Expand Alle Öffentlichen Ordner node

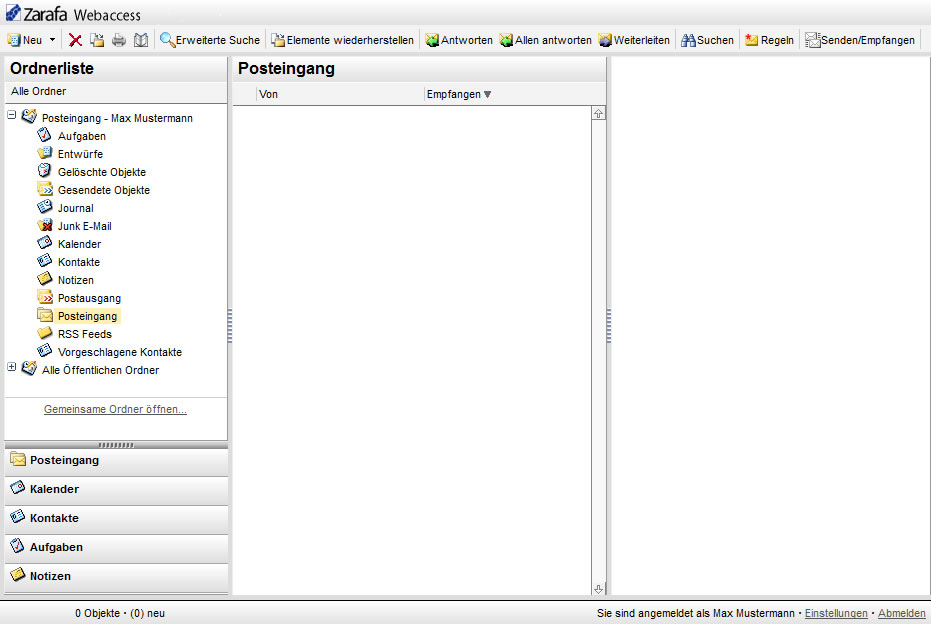(x=12, y=368)
